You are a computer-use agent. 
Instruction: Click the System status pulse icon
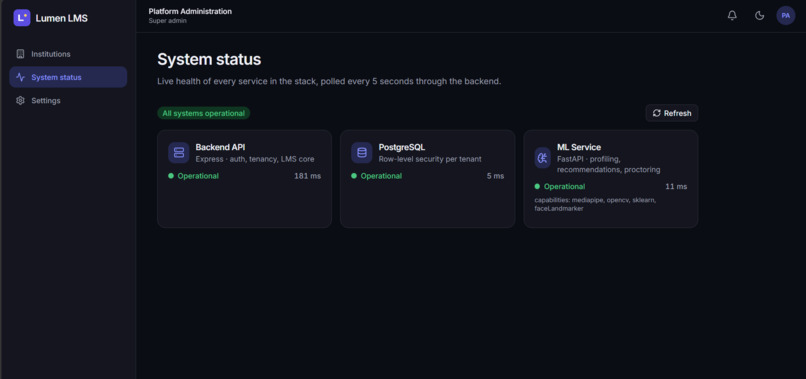[21, 77]
